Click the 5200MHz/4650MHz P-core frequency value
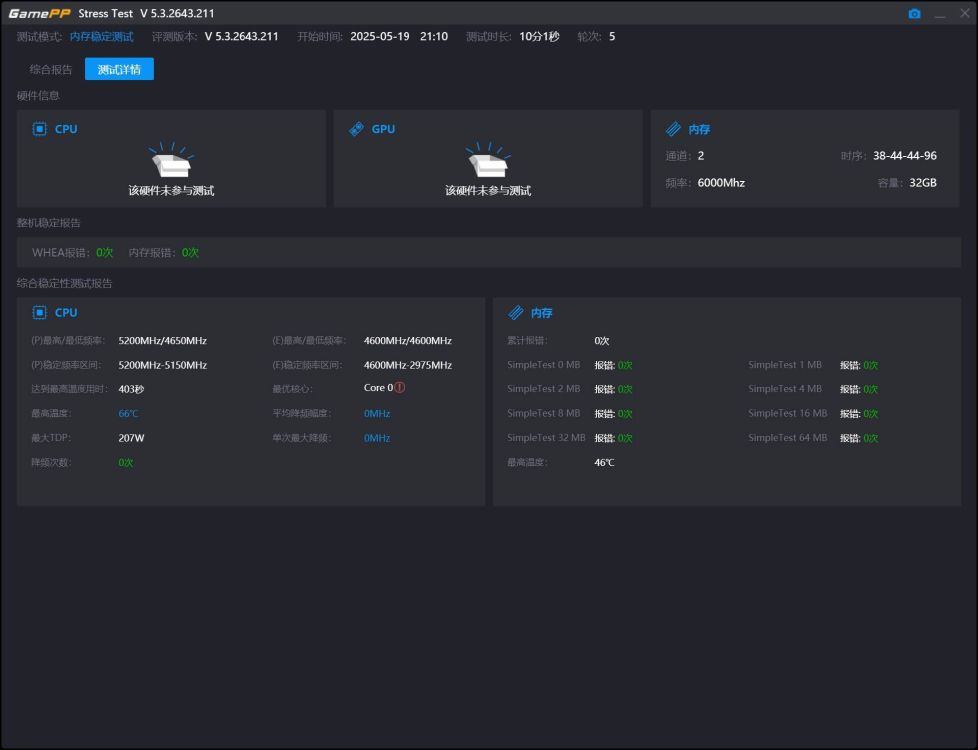 pyautogui.click(x=163, y=341)
